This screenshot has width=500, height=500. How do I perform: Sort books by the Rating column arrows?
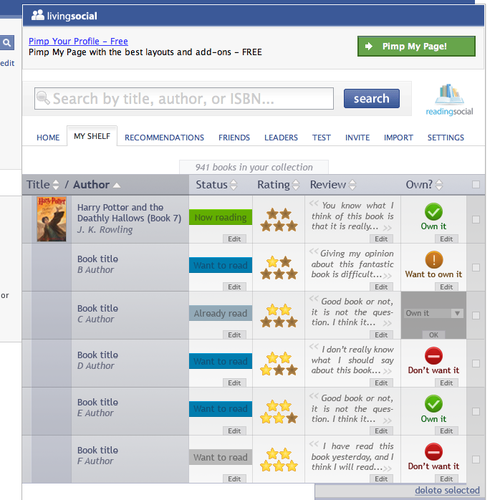[296, 185]
